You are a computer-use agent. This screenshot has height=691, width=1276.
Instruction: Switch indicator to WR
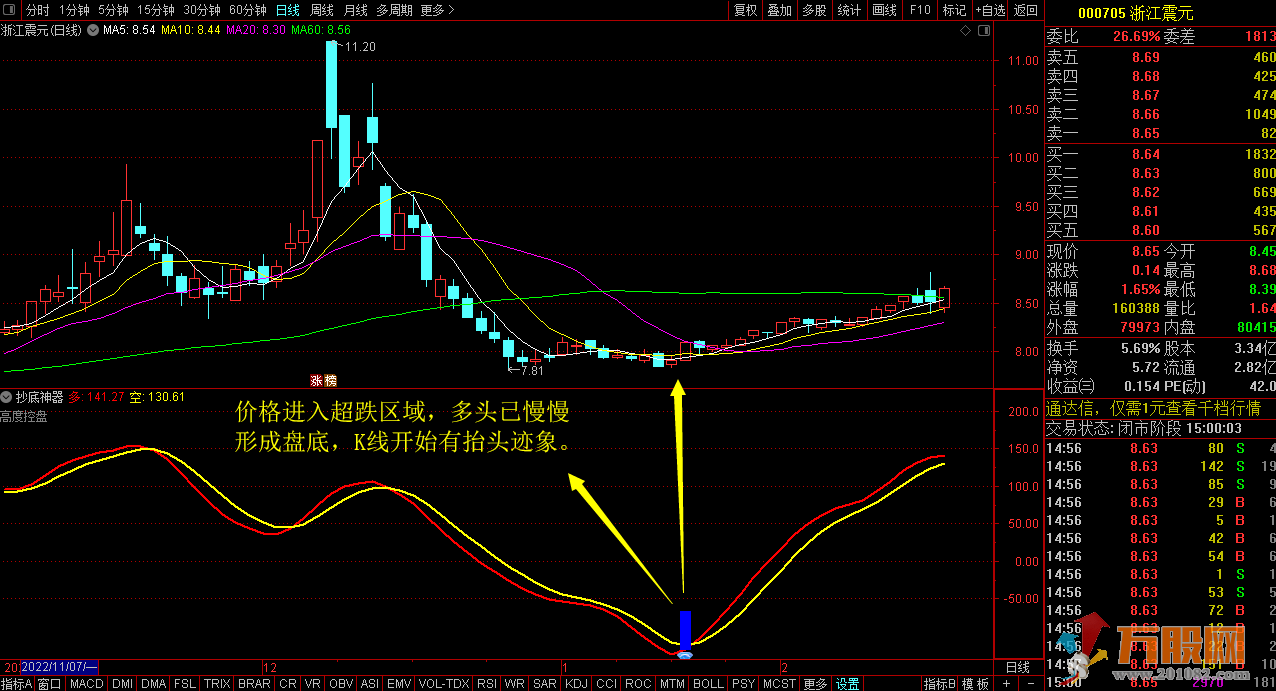click(x=514, y=684)
